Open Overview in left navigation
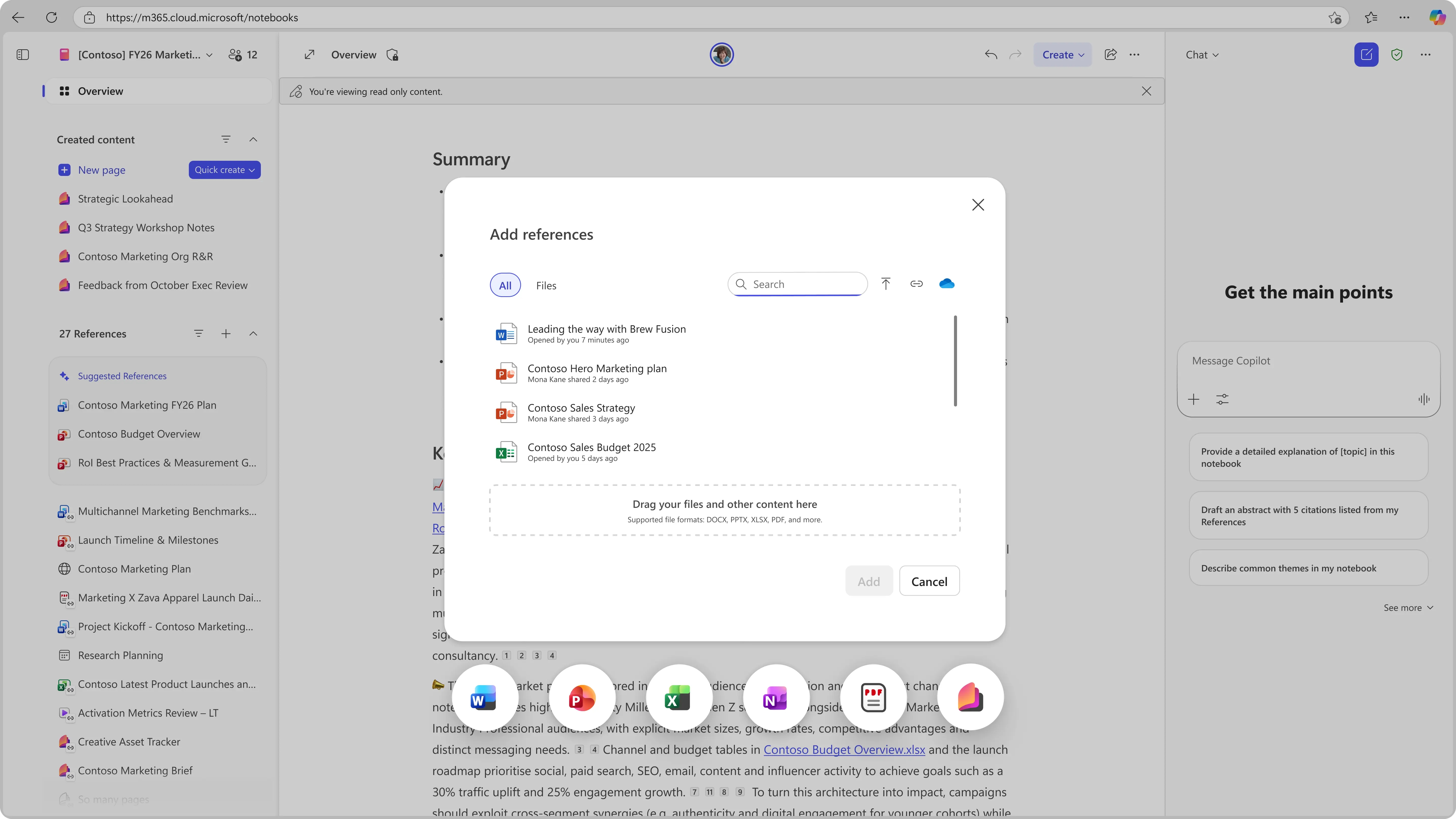The height and width of the screenshot is (819, 1456). coord(101,92)
